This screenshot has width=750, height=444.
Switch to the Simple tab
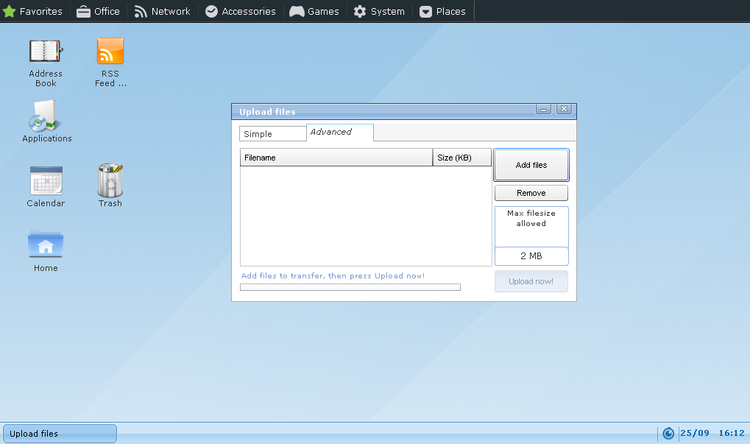271,133
